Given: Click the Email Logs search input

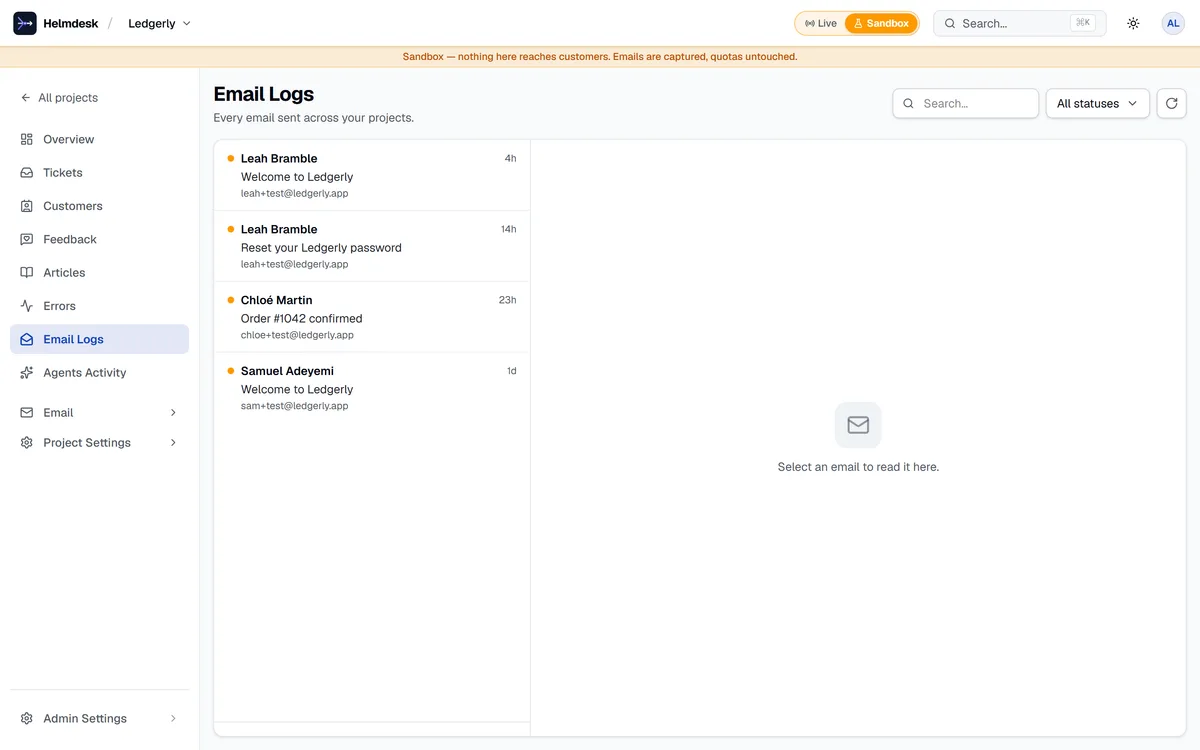Looking at the screenshot, I should tap(965, 103).
